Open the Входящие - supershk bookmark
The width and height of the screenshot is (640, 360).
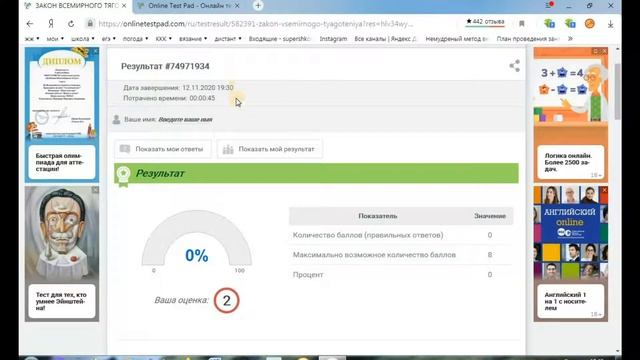coord(280,39)
